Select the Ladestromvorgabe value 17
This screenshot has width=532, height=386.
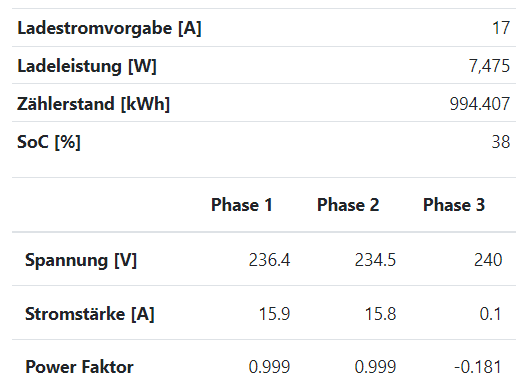pos(501,28)
